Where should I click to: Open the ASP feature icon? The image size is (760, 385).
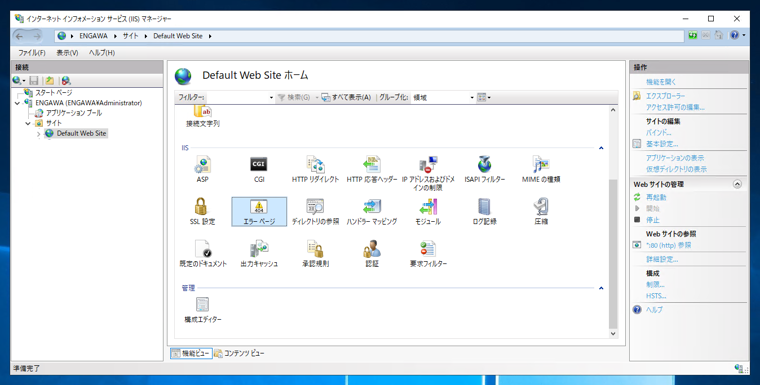[202, 169]
